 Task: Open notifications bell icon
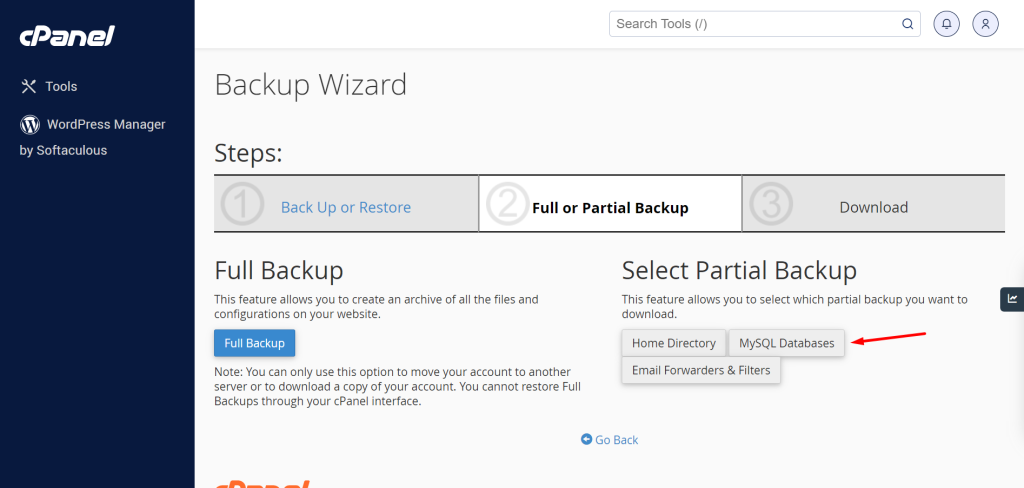coord(946,24)
